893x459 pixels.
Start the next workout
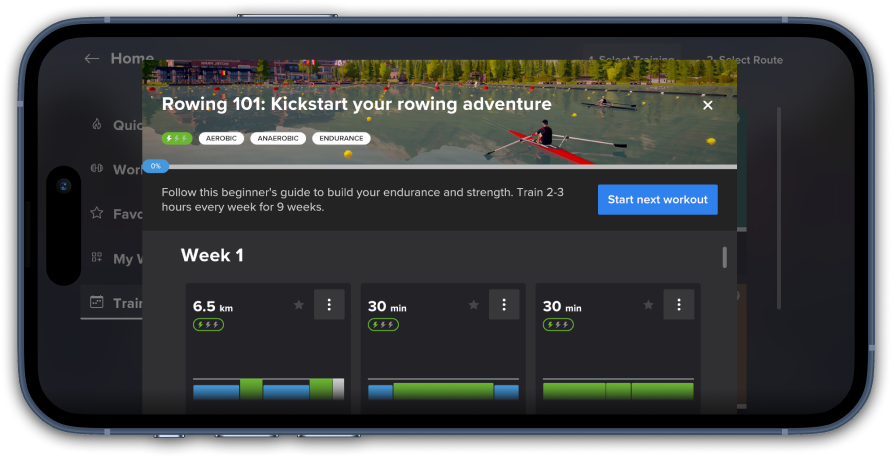click(x=657, y=199)
